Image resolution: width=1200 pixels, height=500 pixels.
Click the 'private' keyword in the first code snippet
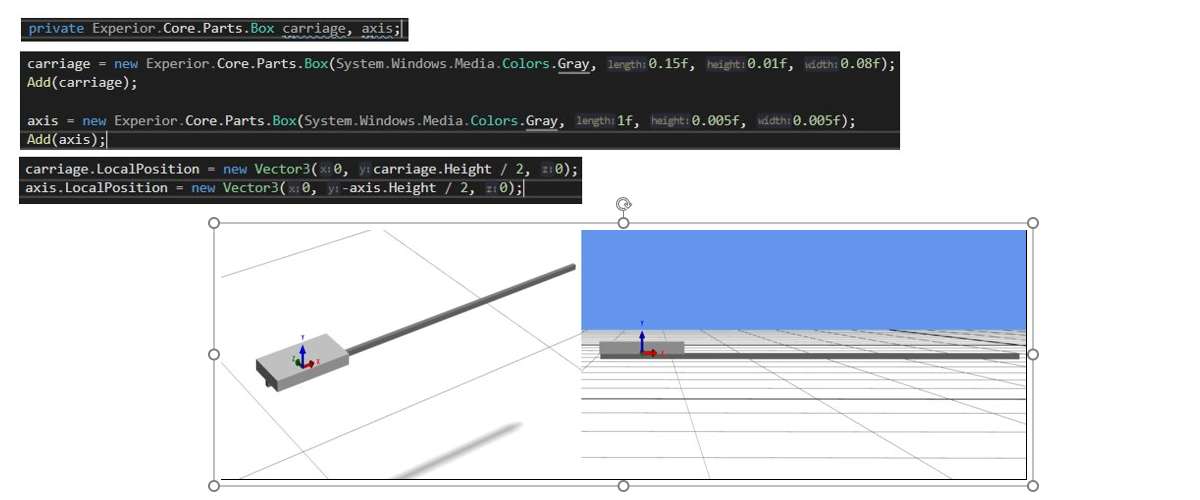pyautogui.click(x=56, y=28)
